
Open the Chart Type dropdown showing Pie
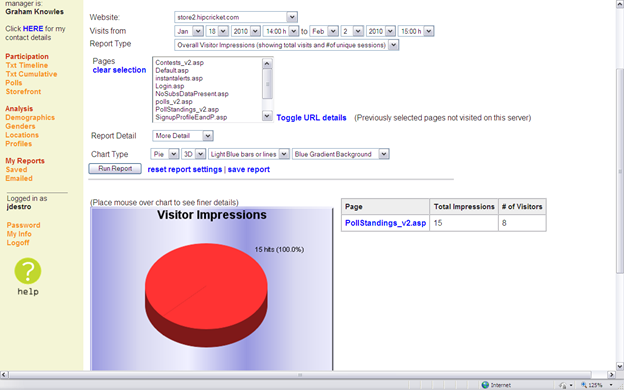click(x=165, y=154)
